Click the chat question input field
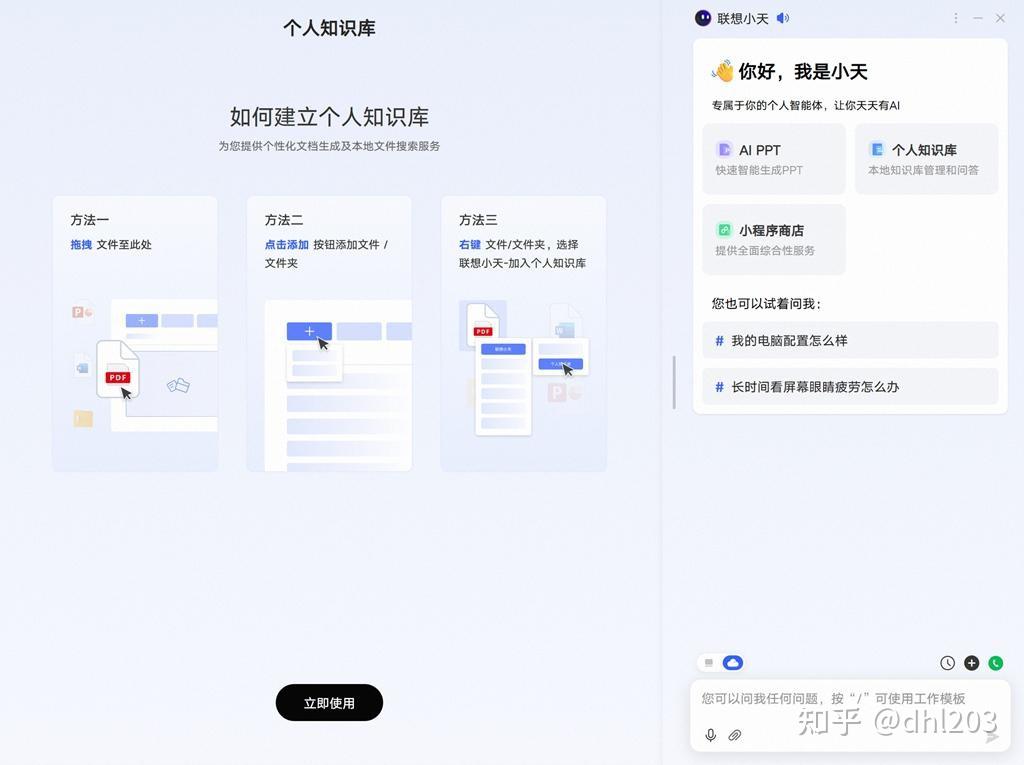Screen dimensions: 1024x765 pyautogui.click(x=850, y=715)
